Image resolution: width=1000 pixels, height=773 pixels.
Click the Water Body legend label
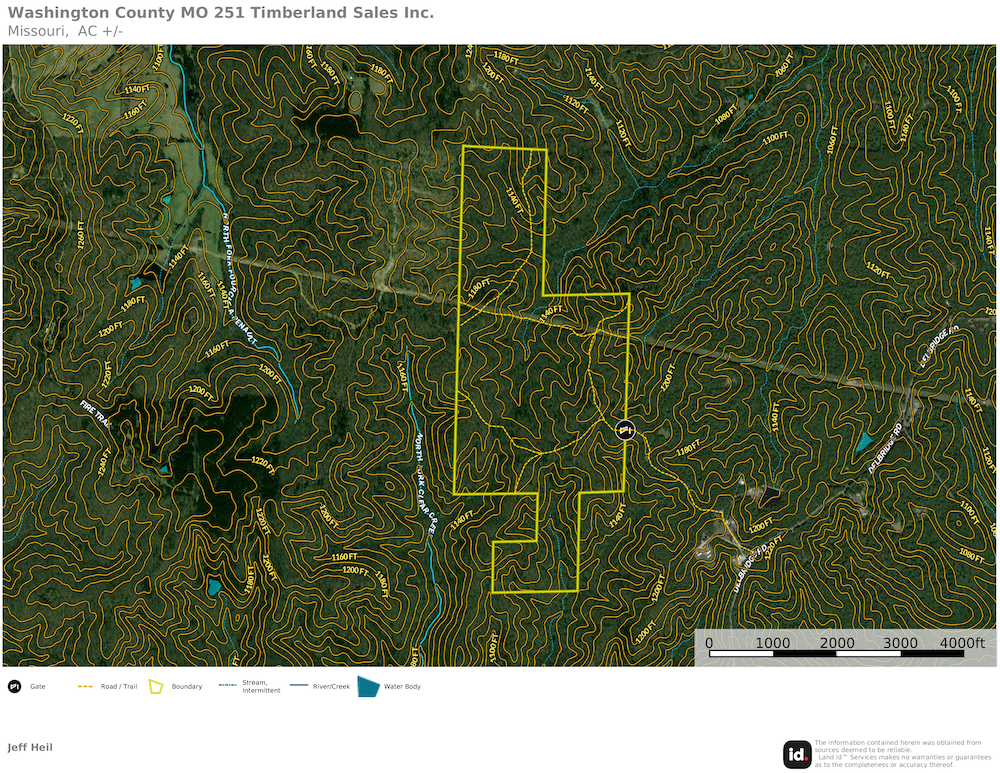(x=403, y=687)
